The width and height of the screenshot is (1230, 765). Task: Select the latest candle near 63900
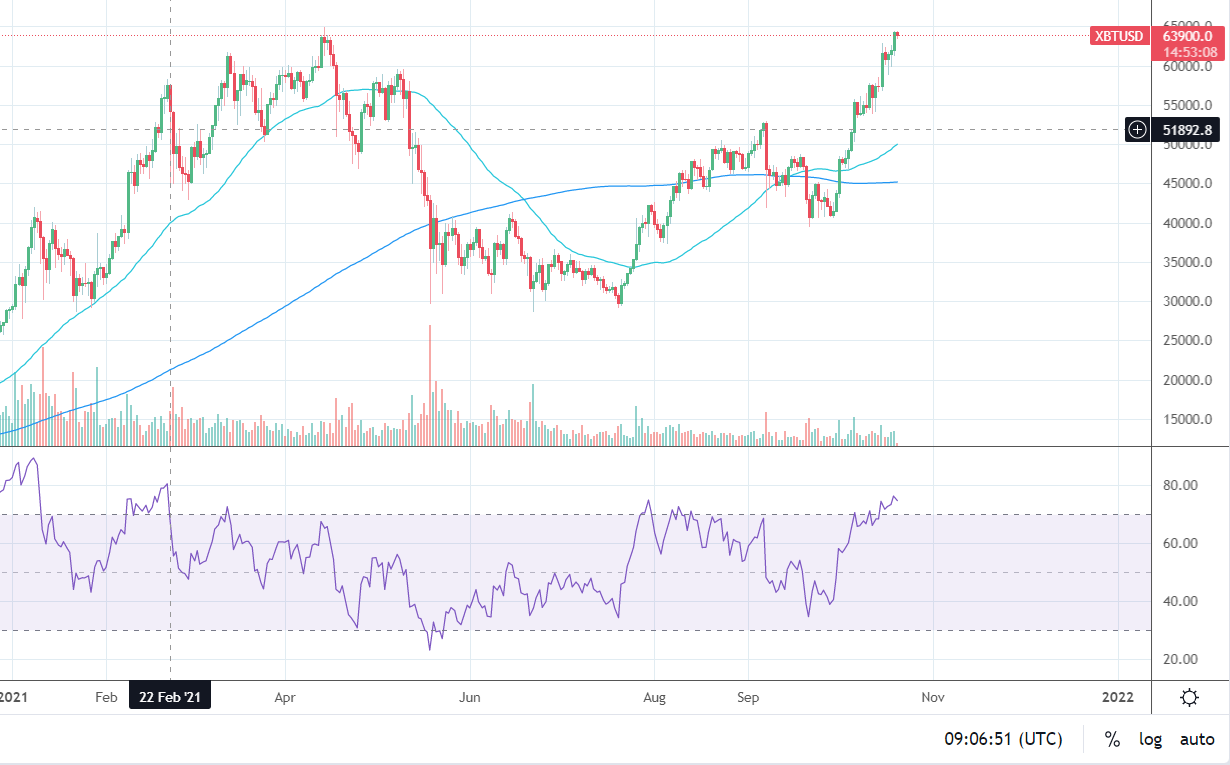point(897,35)
